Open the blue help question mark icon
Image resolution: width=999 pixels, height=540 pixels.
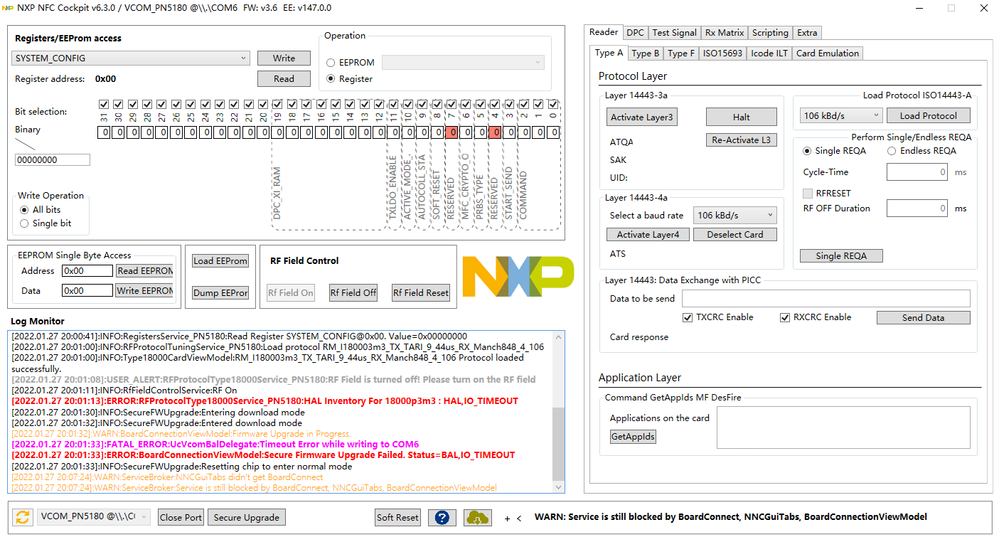(x=442, y=518)
